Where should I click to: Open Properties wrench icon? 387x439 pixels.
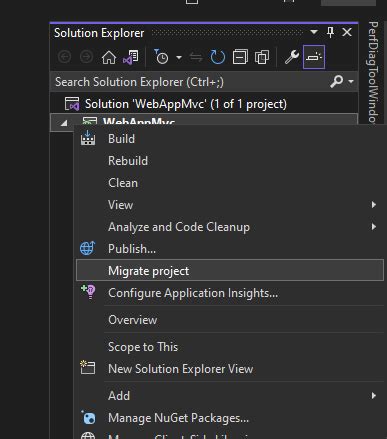[x=292, y=57]
